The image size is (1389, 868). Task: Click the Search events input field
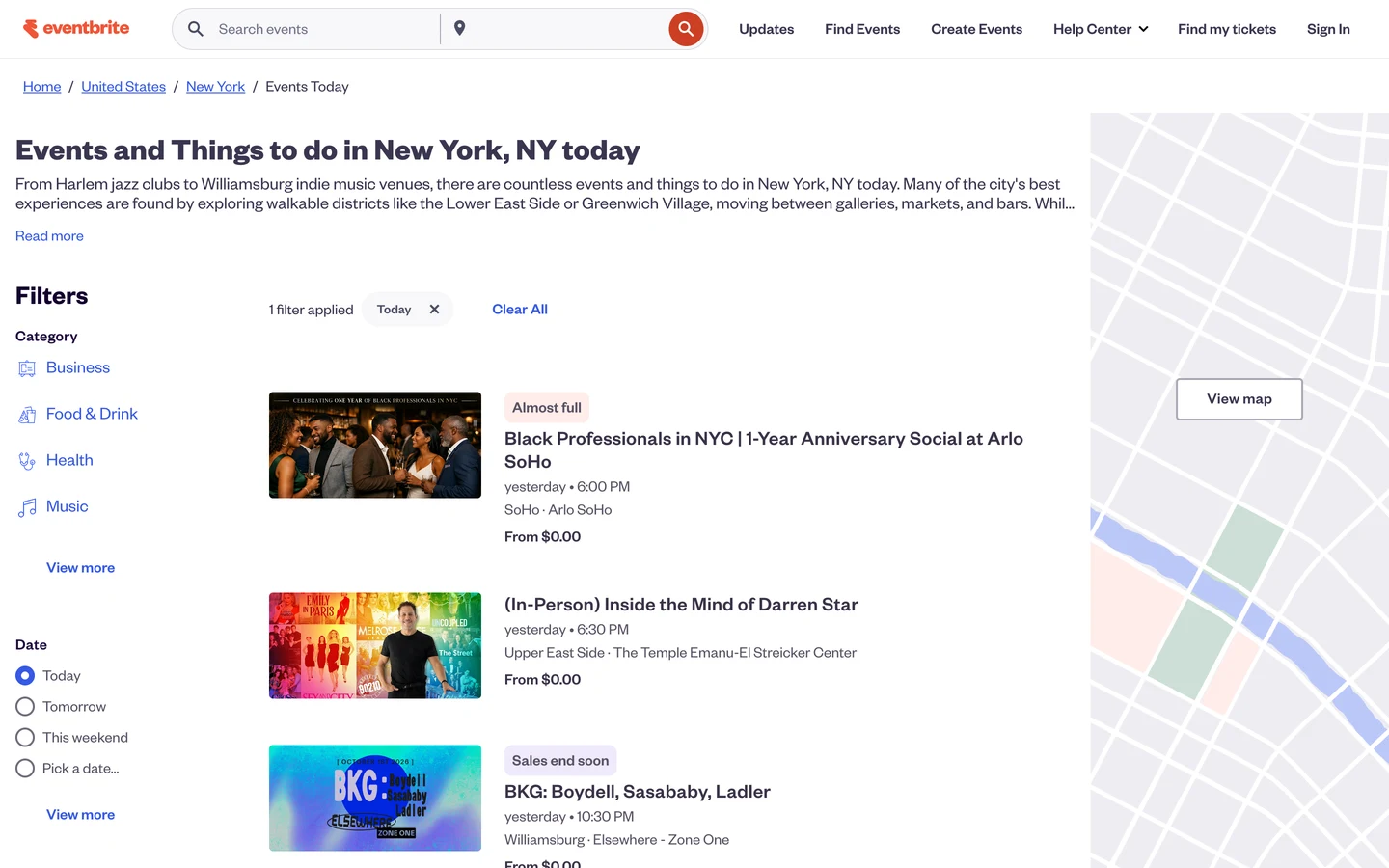point(326,29)
